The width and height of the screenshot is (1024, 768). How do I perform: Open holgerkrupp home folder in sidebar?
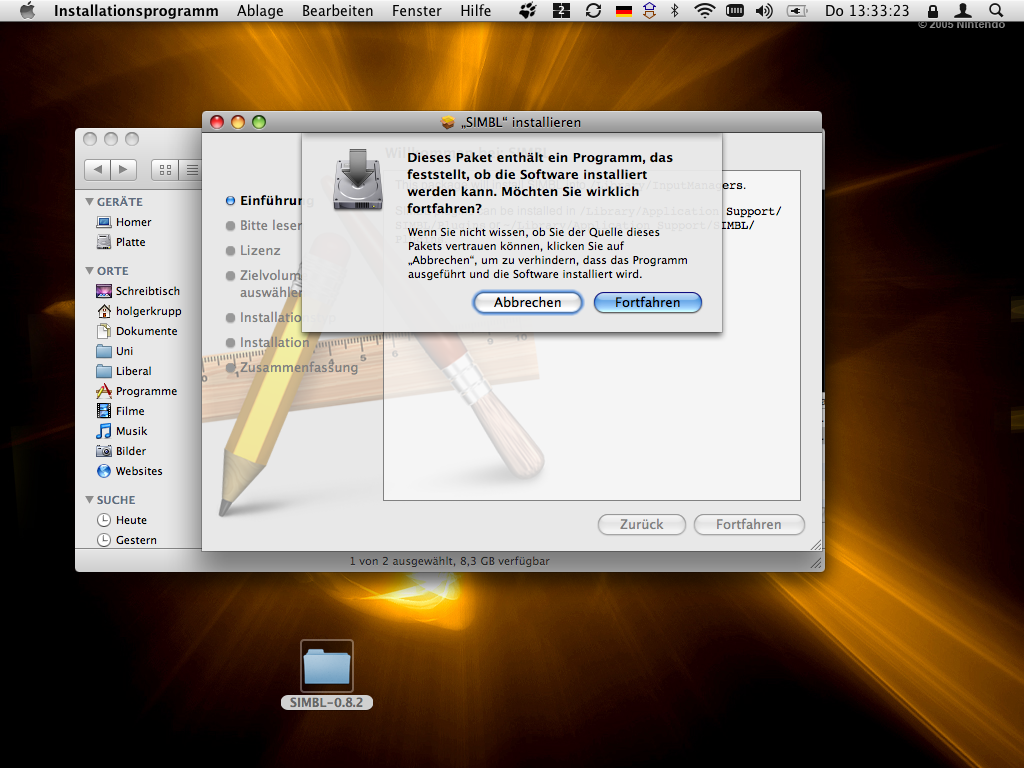click(x=138, y=312)
